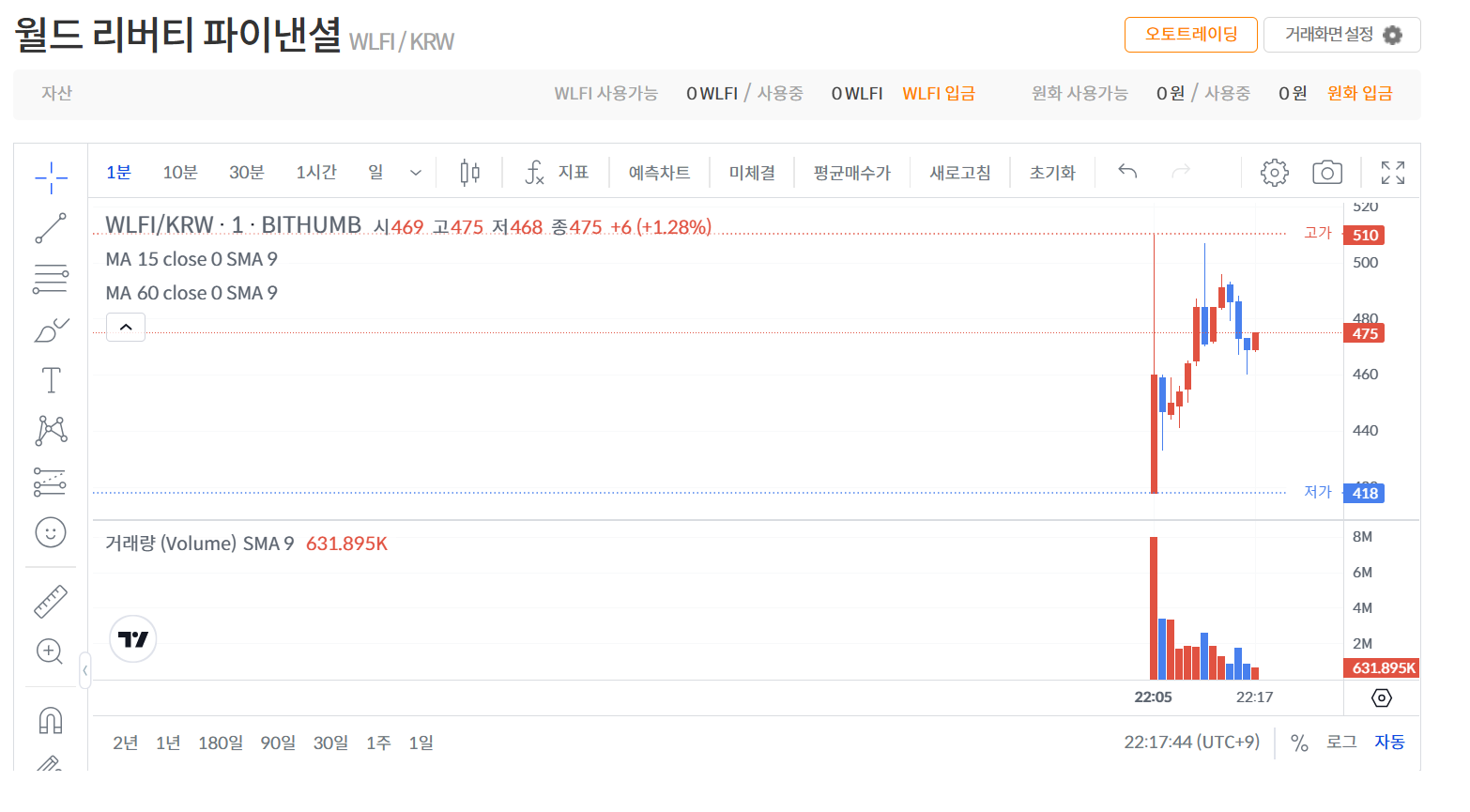This screenshot has height=812, width=1470.
Task: Enter fullscreen chart mode
Action: 1393,173
